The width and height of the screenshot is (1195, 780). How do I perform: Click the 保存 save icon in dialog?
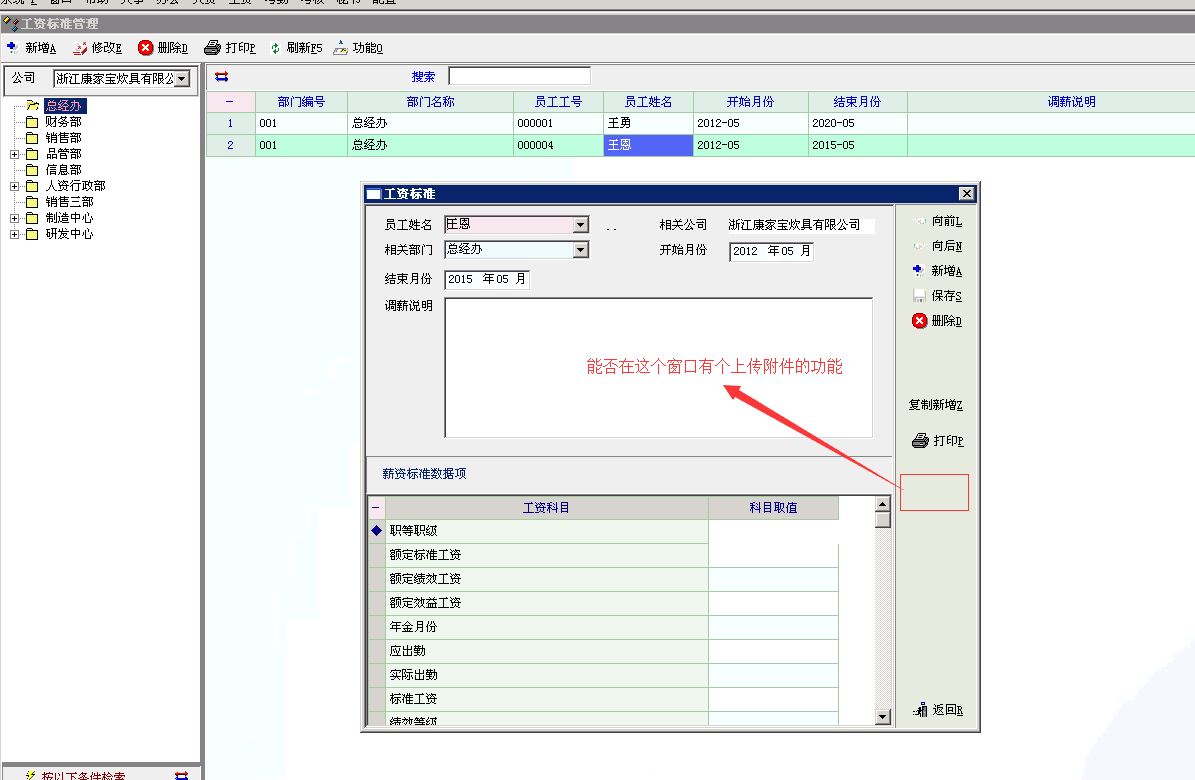(919, 296)
